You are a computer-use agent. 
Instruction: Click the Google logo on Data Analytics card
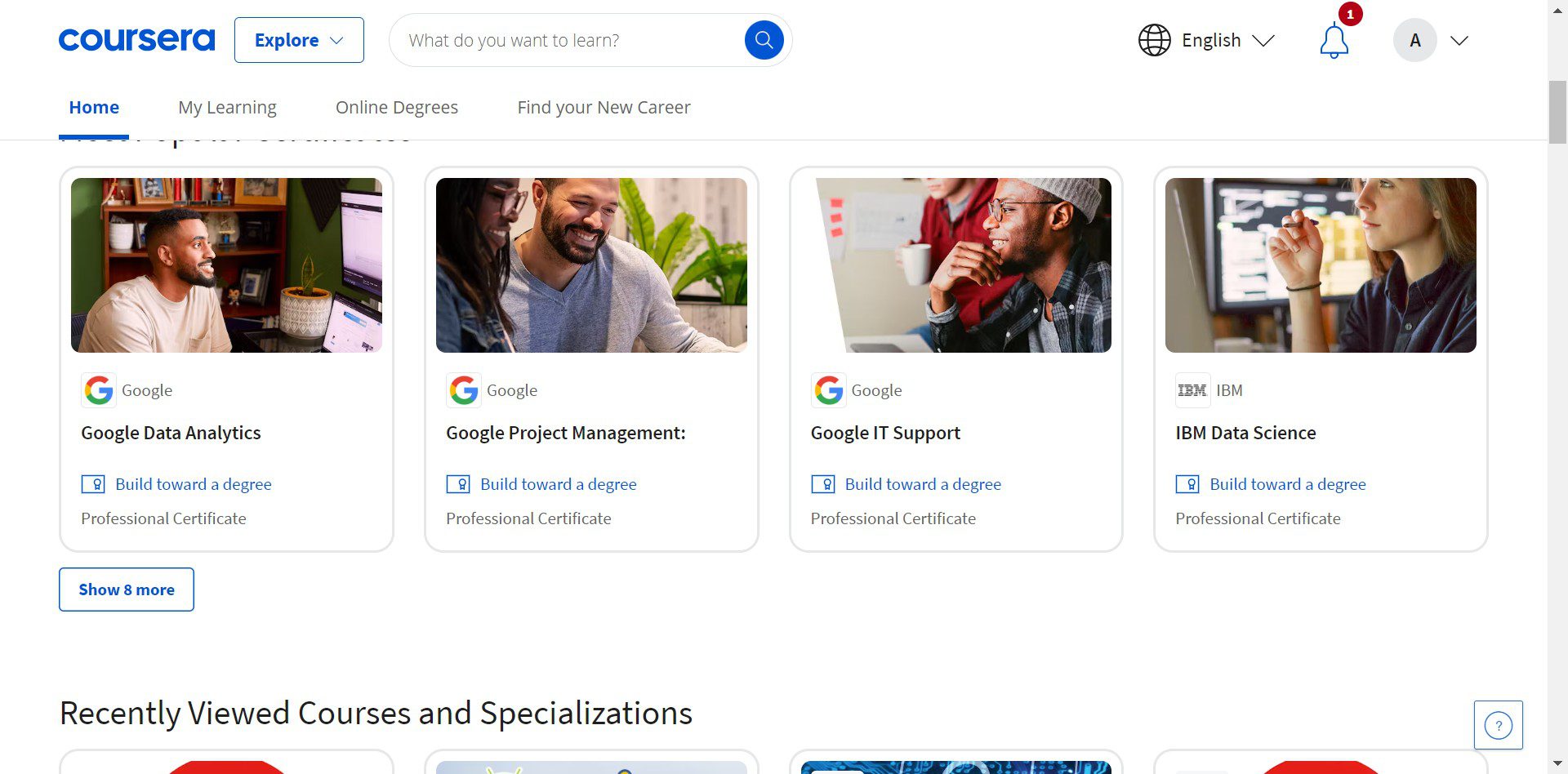pos(99,390)
